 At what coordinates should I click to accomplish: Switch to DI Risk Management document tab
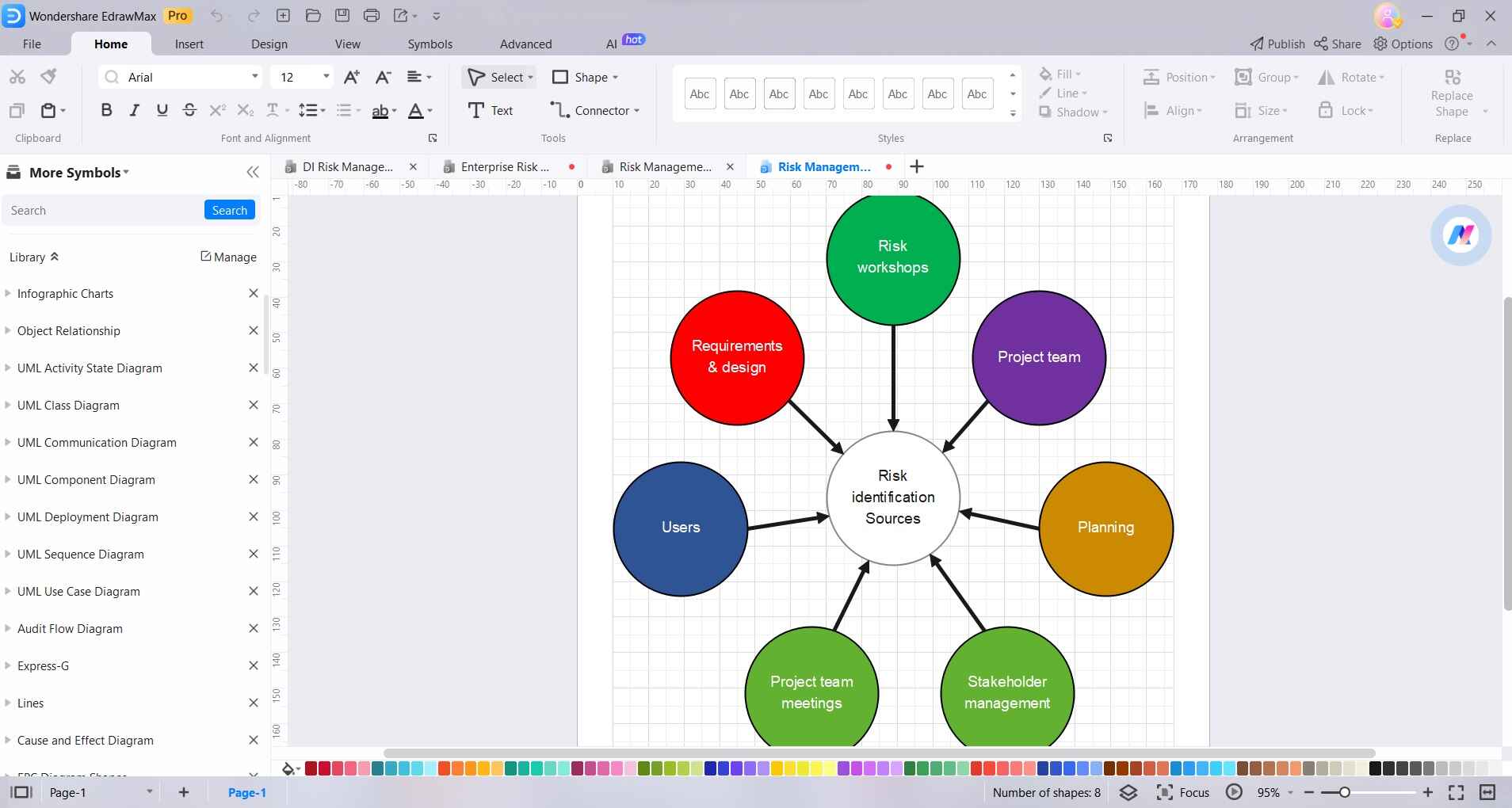[x=348, y=167]
